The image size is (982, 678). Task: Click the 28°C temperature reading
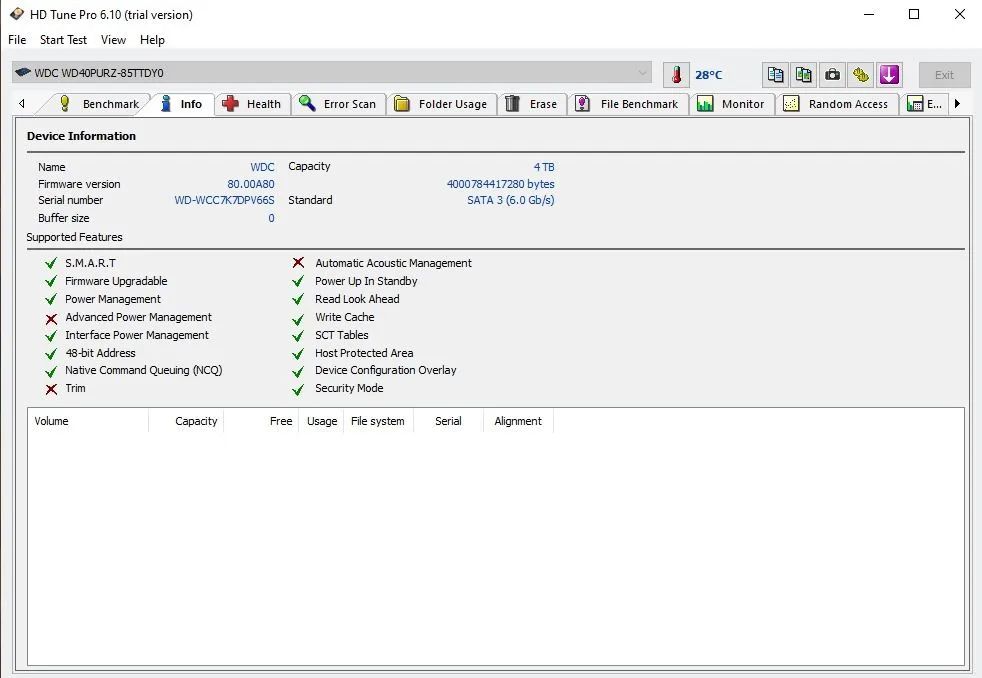coord(708,75)
